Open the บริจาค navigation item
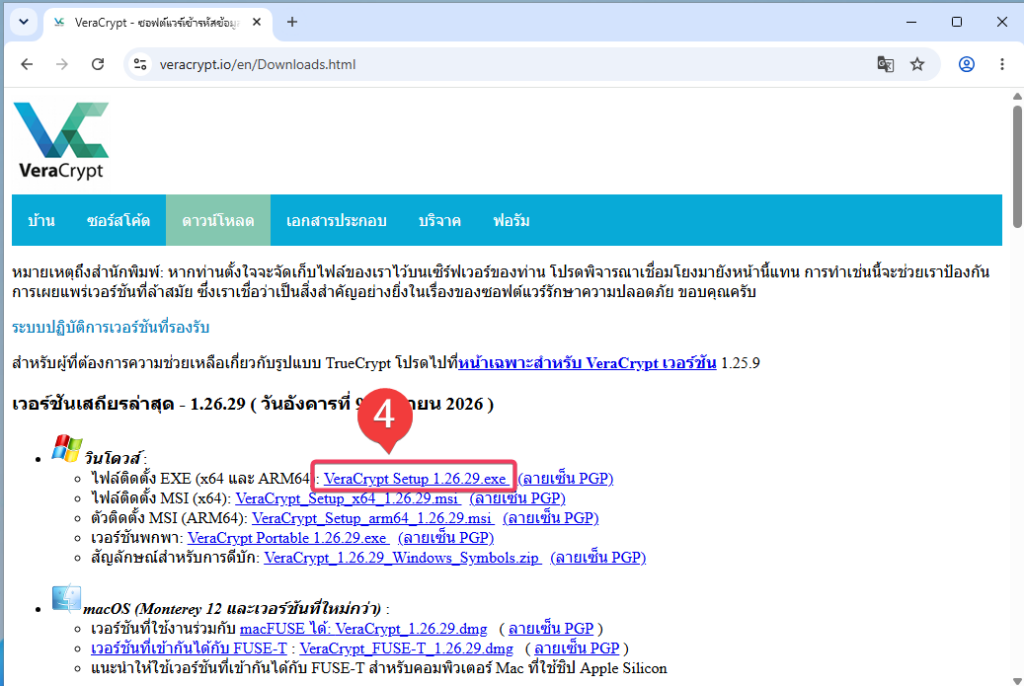The image size is (1024, 686). click(440, 221)
